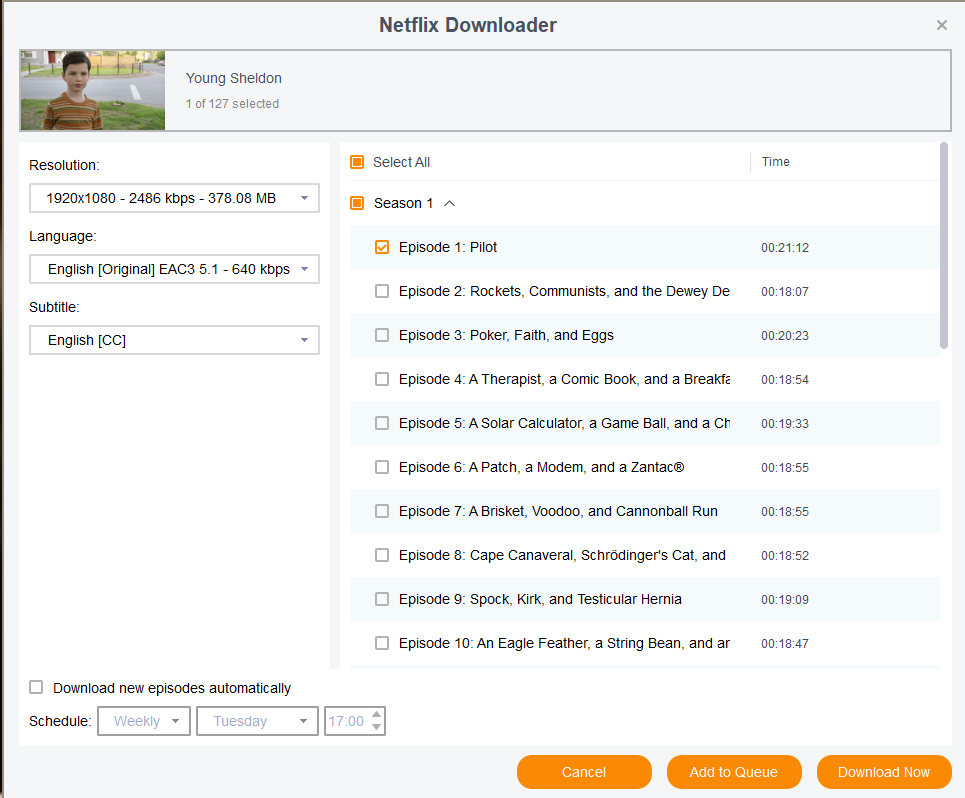Click the Time column header
The height and width of the screenshot is (798, 965).
[x=775, y=162]
